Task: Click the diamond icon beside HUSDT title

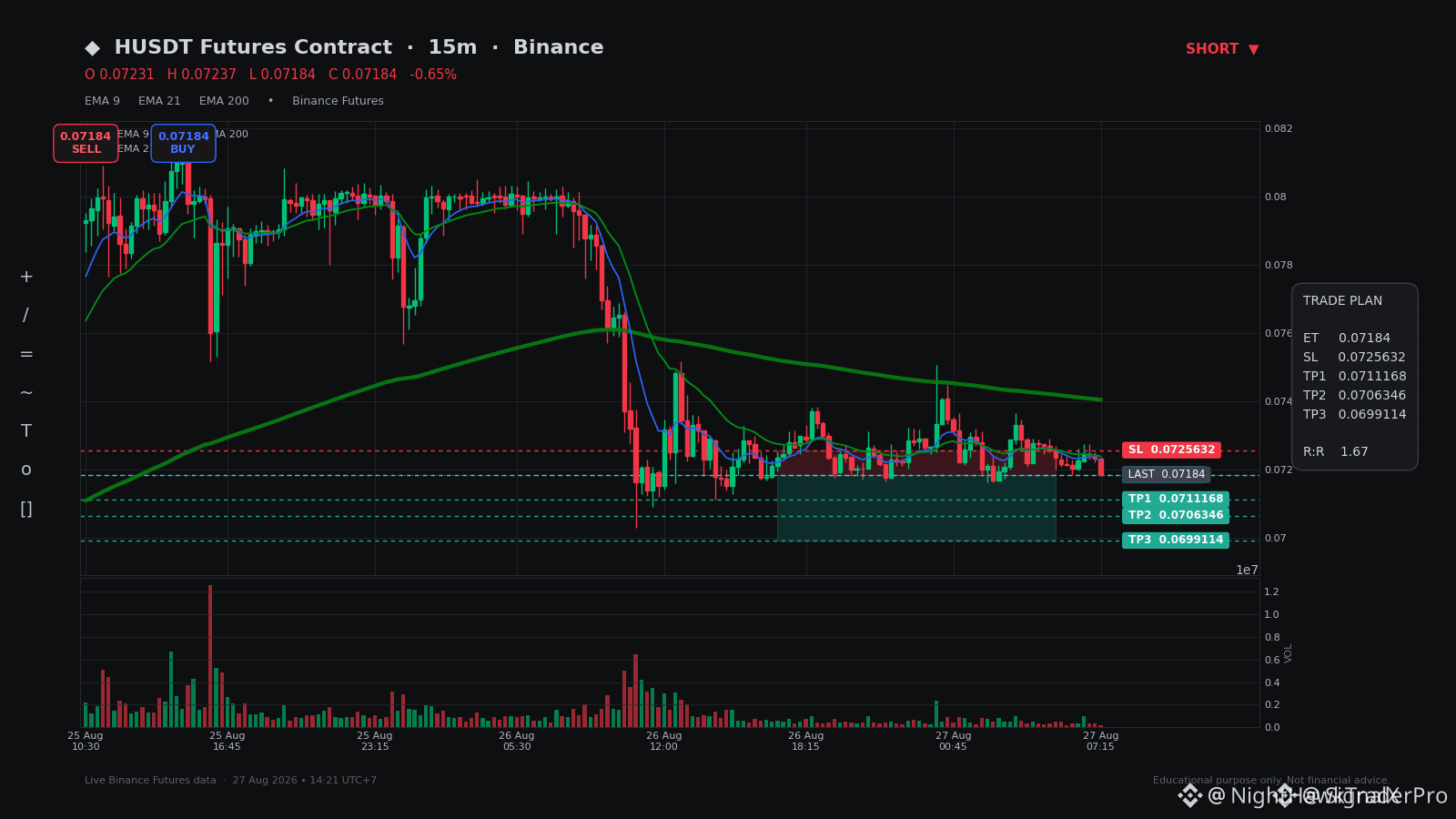Action: [x=93, y=48]
